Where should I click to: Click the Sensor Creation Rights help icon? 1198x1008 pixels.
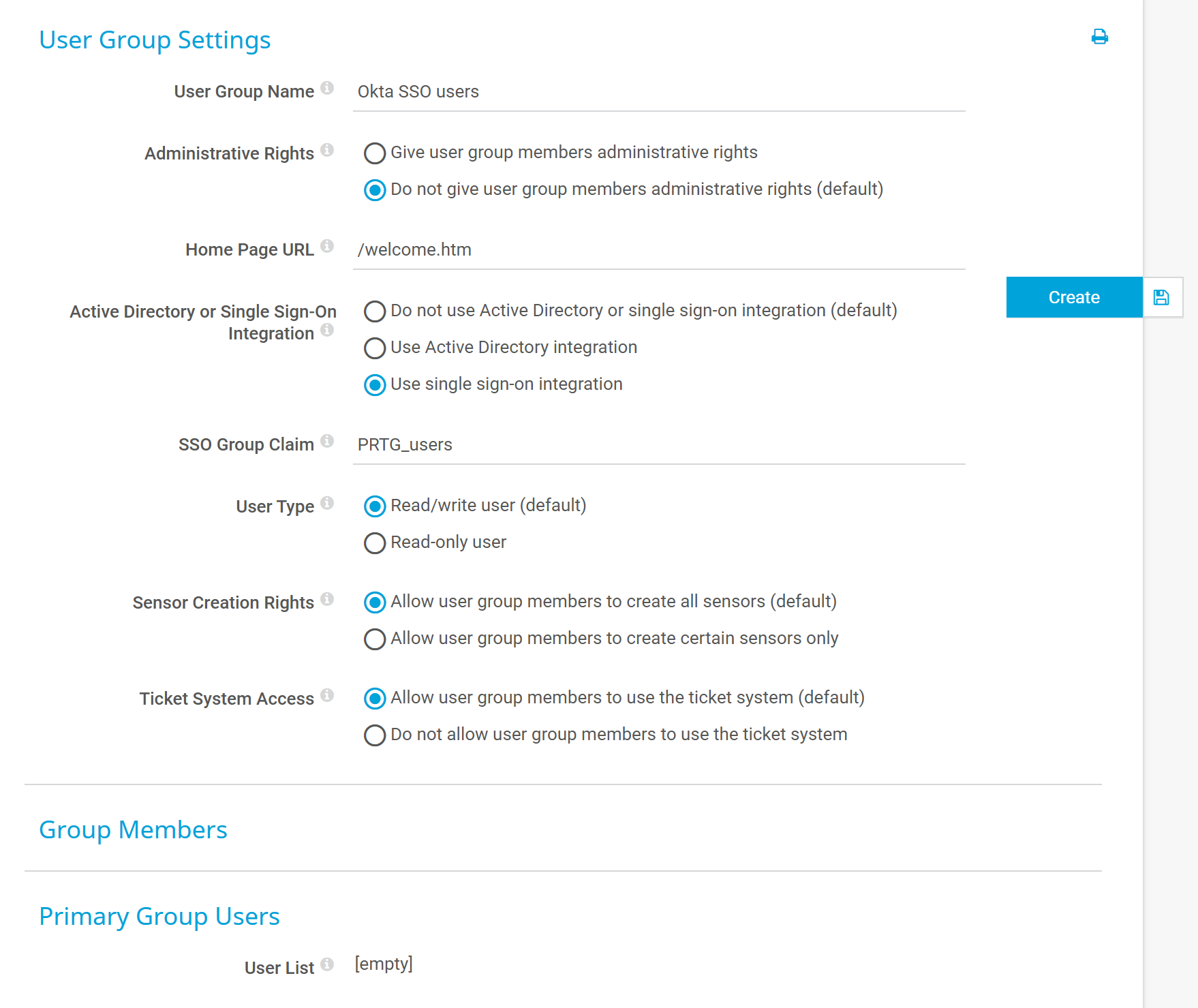pos(327,599)
